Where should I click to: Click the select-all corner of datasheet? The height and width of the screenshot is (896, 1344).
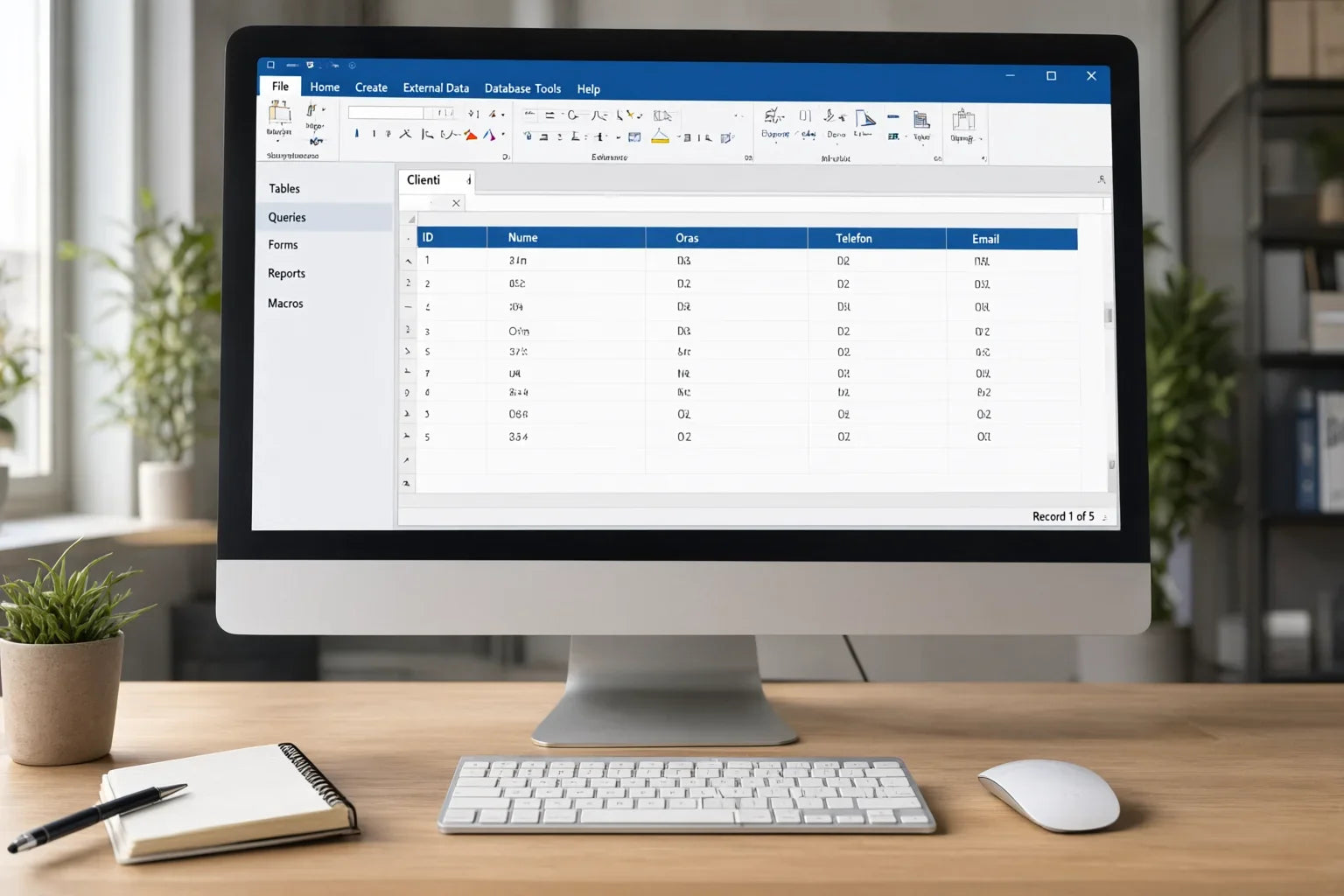[410, 219]
